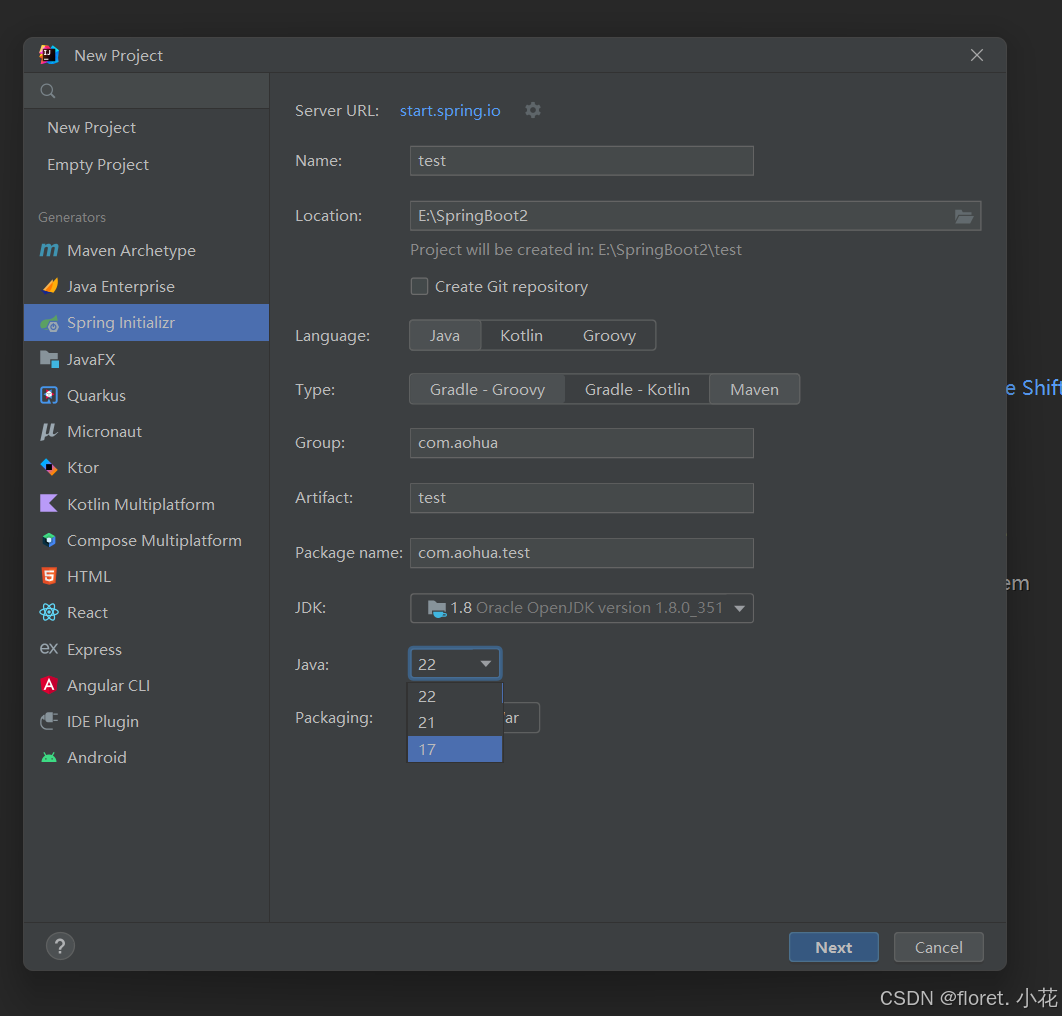Pick Java 22 from the dropdown list
Viewport: 1062px width, 1016px height.
(x=455, y=696)
